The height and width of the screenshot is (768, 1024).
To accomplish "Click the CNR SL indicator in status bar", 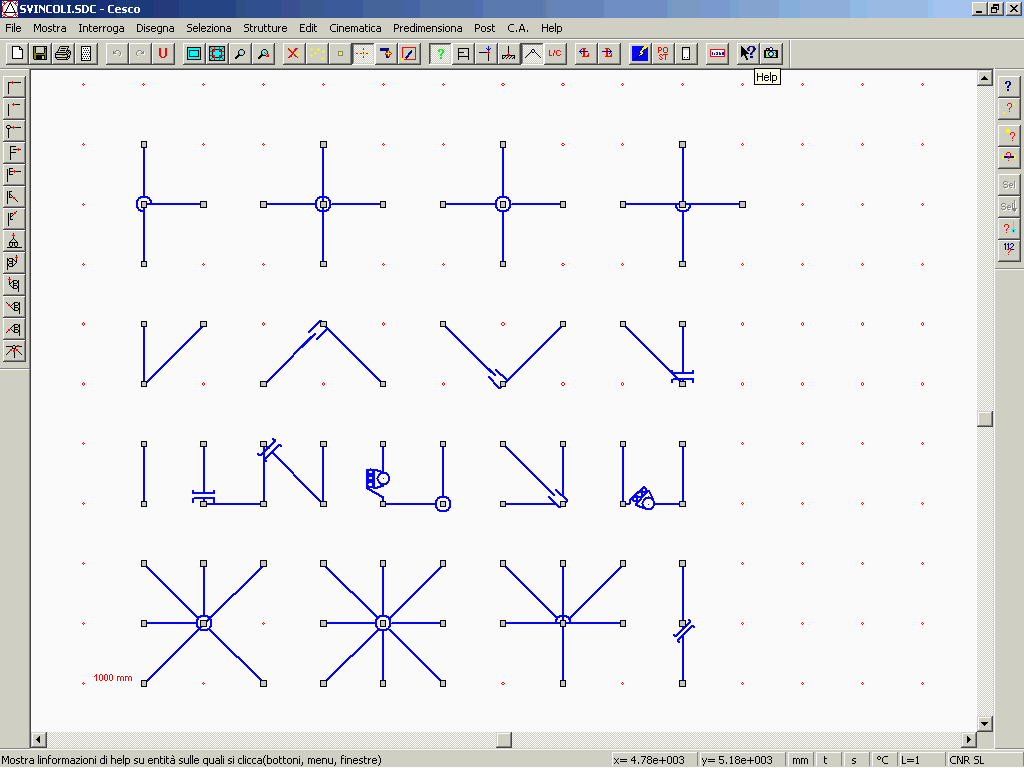I will (x=967, y=760).
